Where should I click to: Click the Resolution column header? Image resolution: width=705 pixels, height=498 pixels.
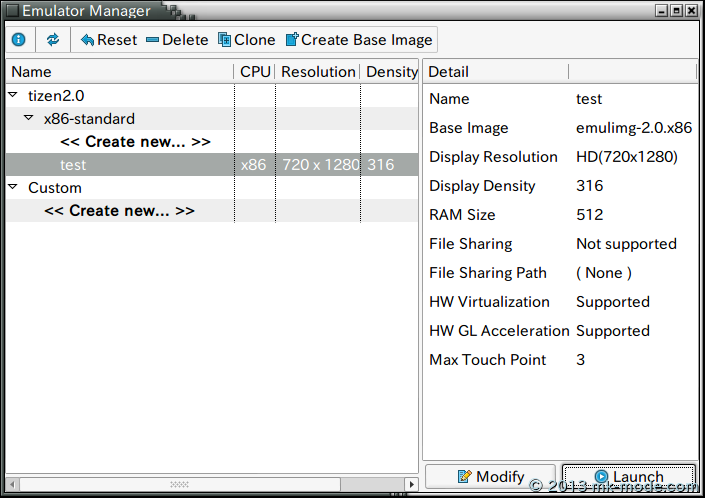click(x=318, y=72)
